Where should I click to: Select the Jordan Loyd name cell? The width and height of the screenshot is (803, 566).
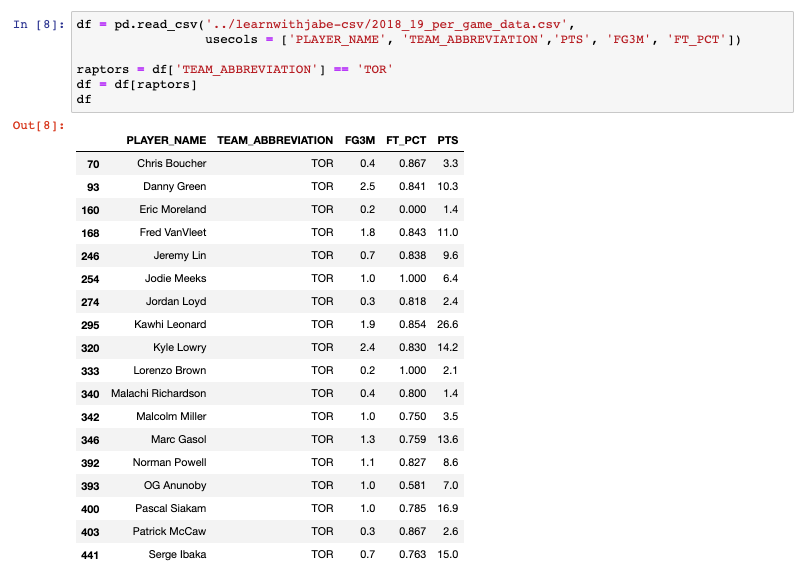click(x=176, y=302)
